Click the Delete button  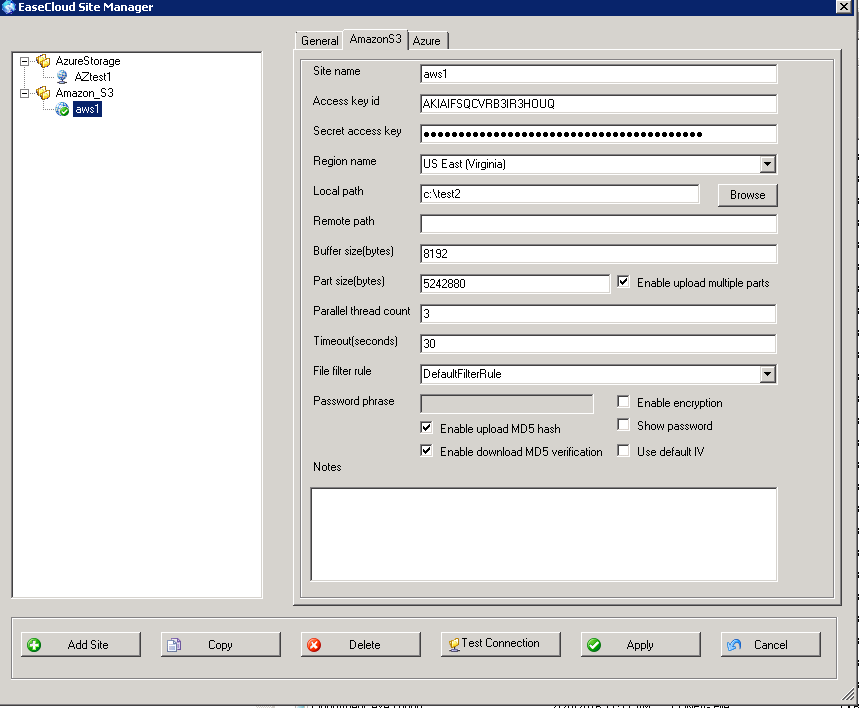coord(360,645)
